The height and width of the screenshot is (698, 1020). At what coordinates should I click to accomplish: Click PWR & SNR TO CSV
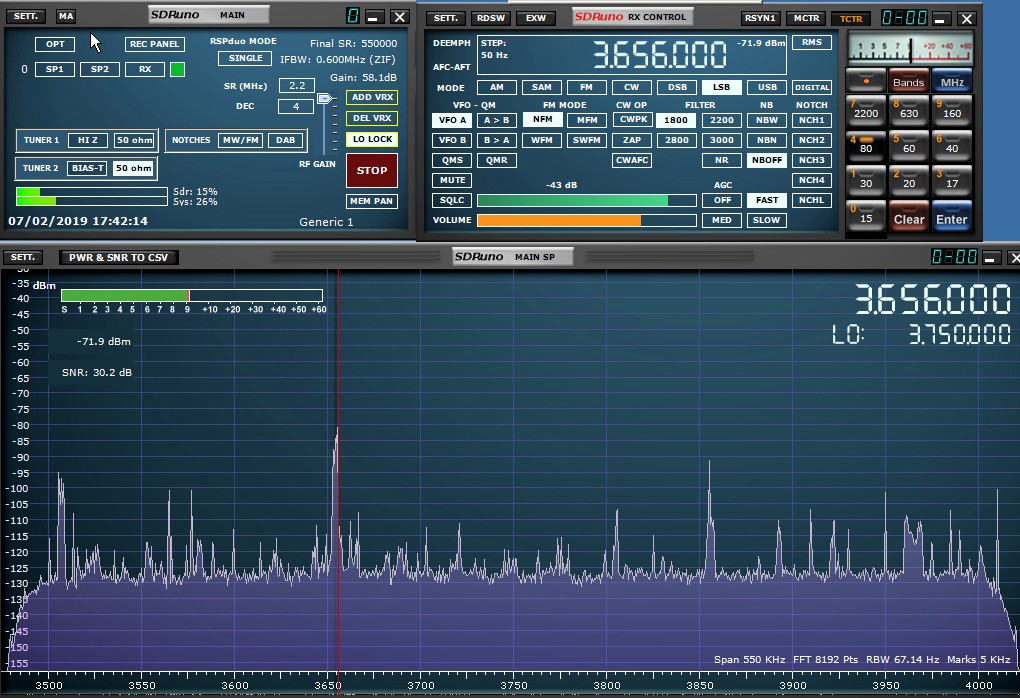[118, 258]
